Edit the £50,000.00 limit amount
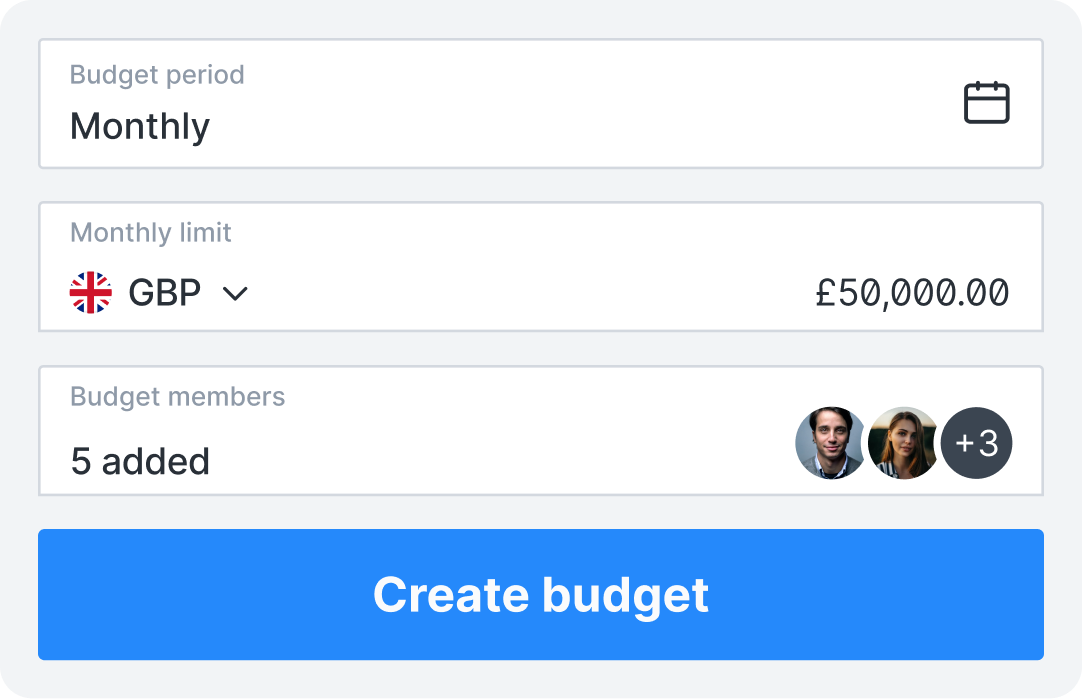 [912, 293]
